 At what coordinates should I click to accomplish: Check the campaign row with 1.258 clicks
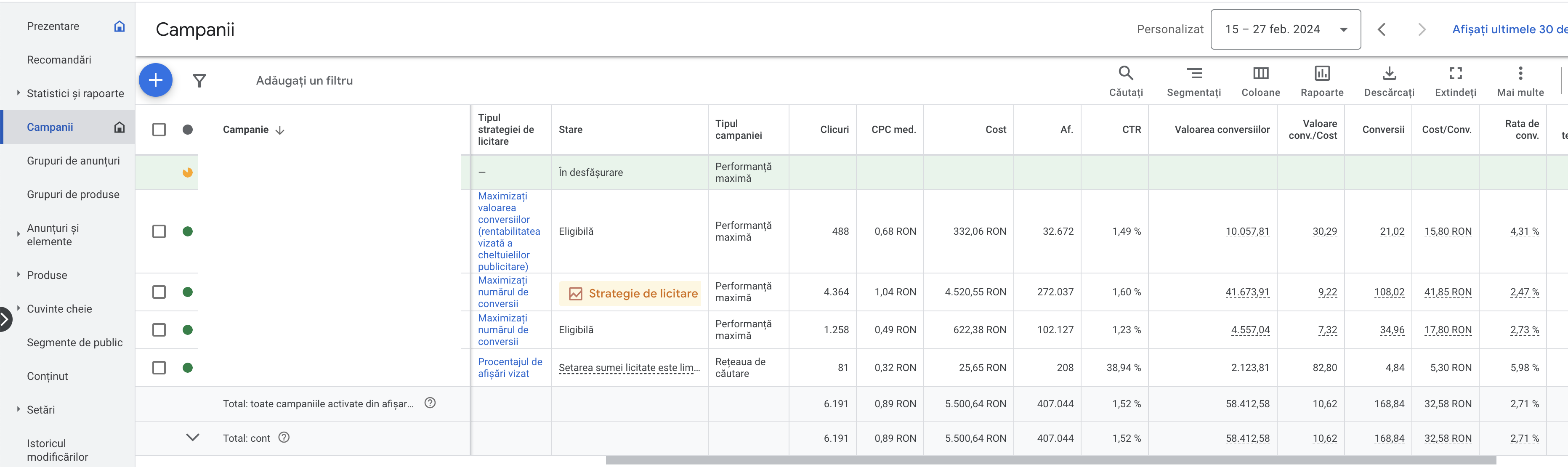point(159,329)
